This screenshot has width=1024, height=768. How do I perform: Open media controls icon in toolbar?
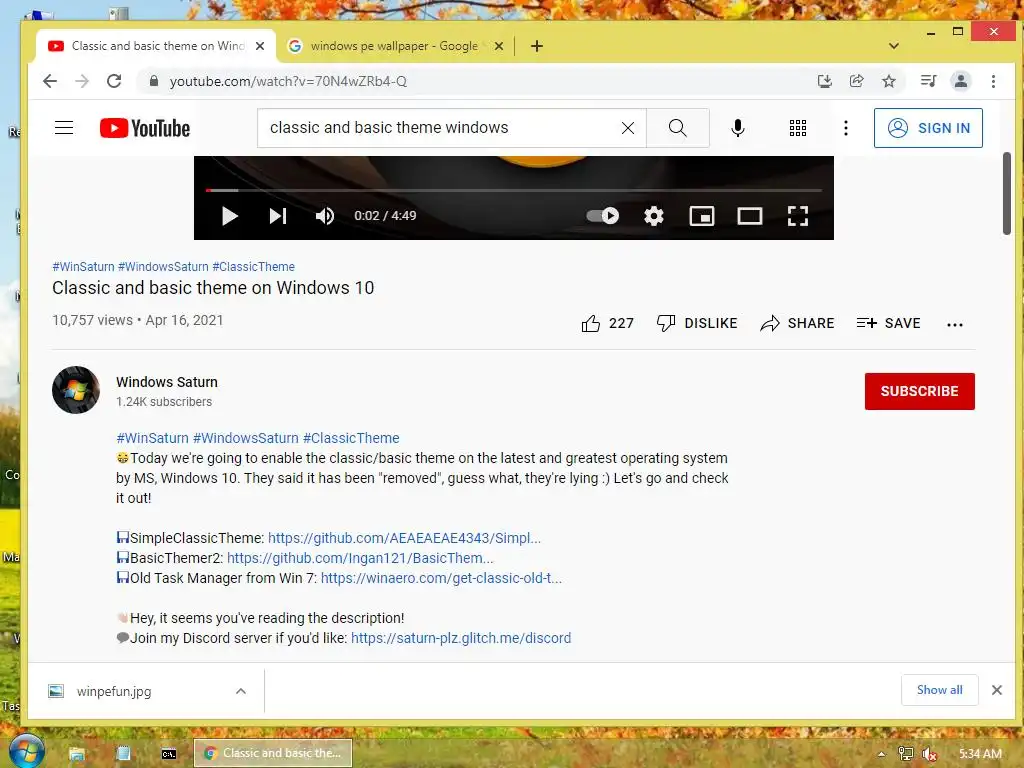point(928,81)
